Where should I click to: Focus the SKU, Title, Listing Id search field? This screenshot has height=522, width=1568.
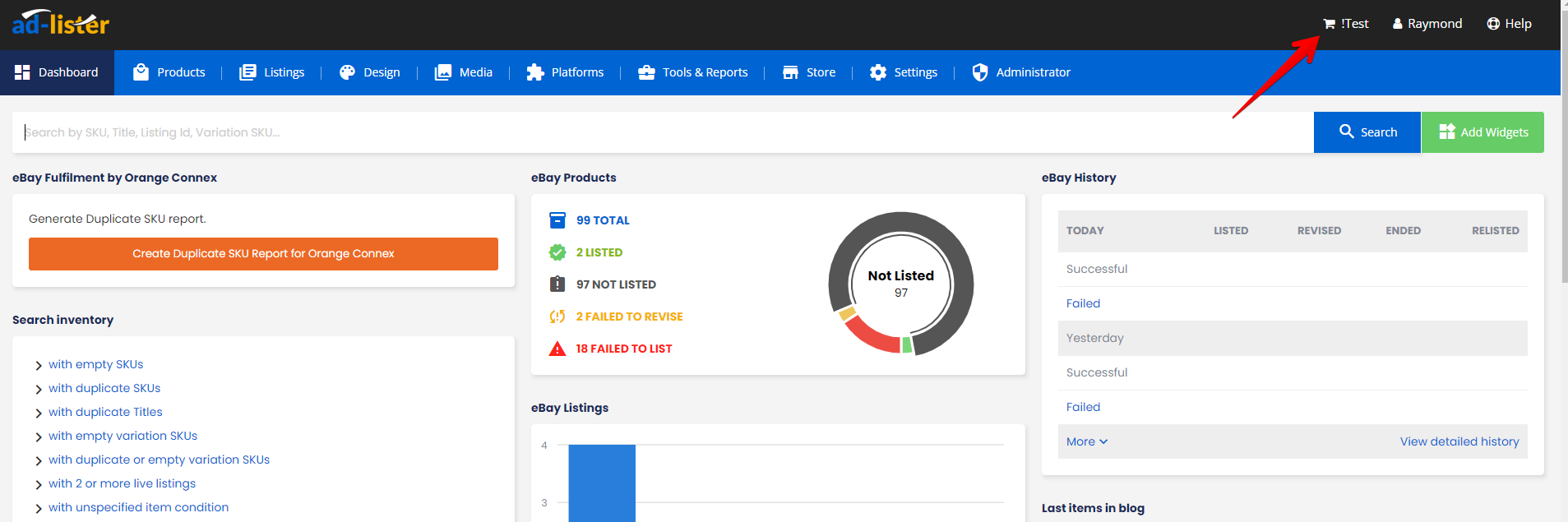point(663,132)
